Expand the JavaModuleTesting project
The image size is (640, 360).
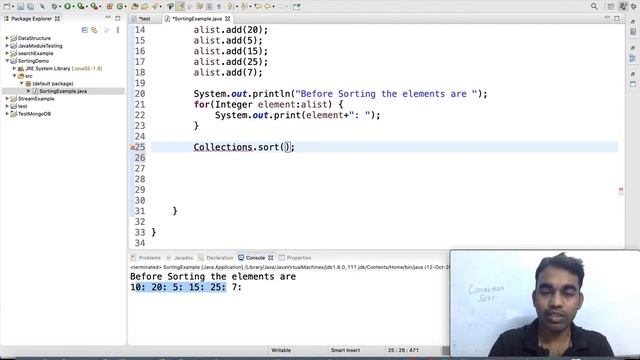(x=7, y=46)
